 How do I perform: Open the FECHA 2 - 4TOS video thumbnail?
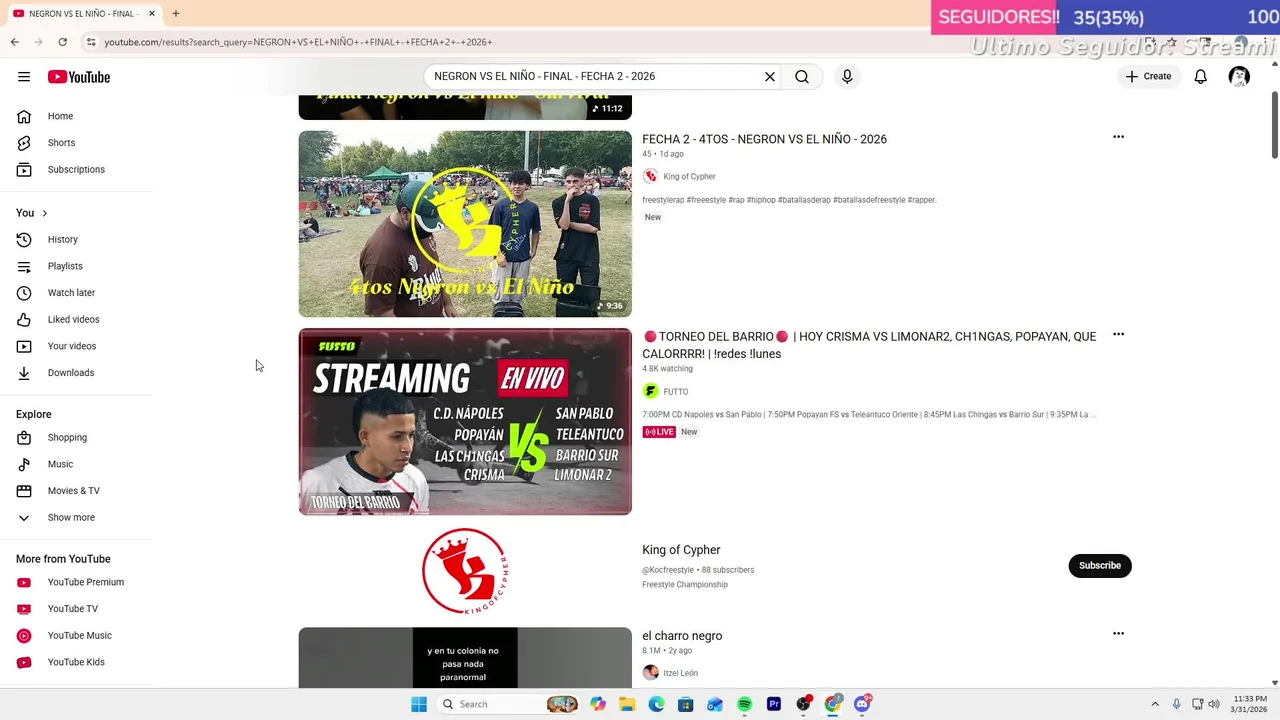click(x=465, y=224)
